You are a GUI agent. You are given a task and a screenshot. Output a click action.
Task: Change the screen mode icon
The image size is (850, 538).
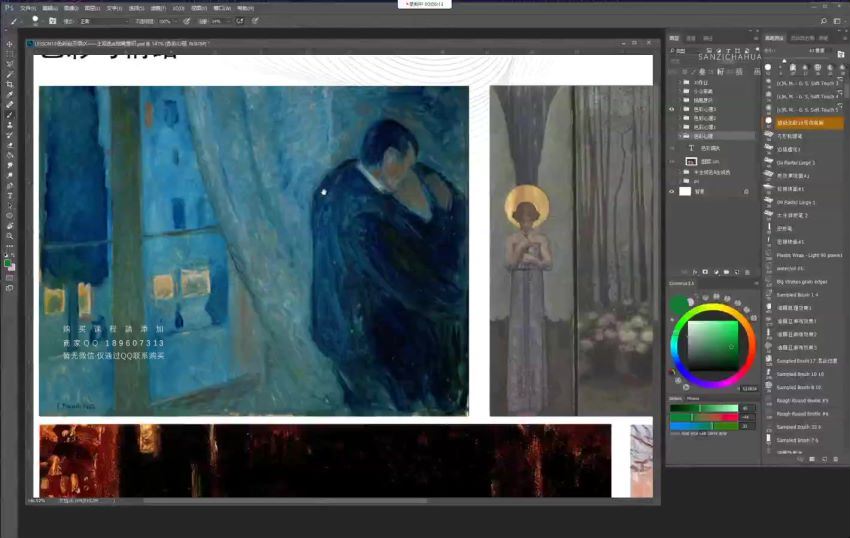pyautogui.click(x=9, y=288)
